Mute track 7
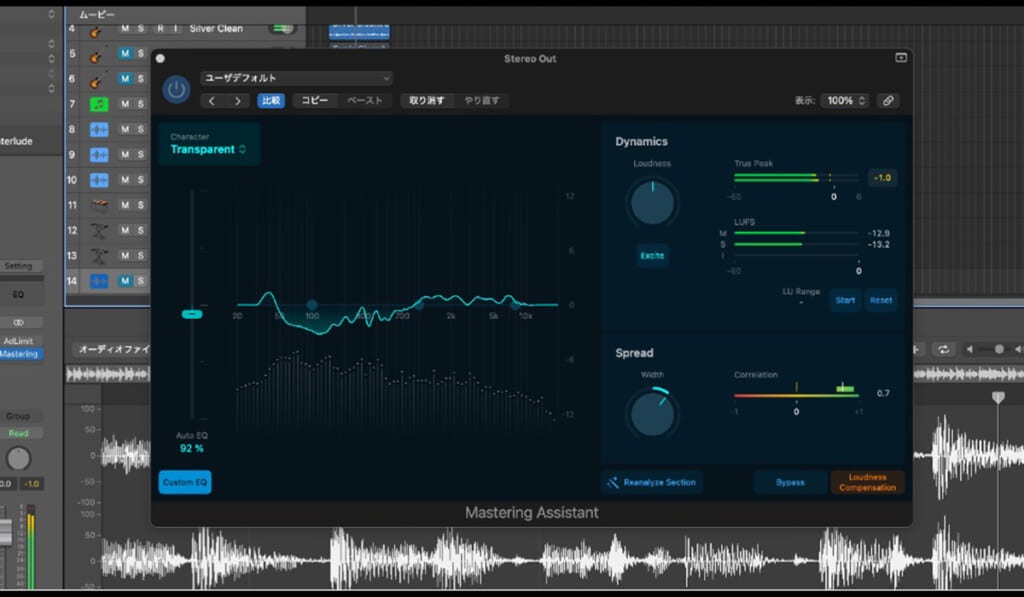1024x597 pixels. pos(125,104)
